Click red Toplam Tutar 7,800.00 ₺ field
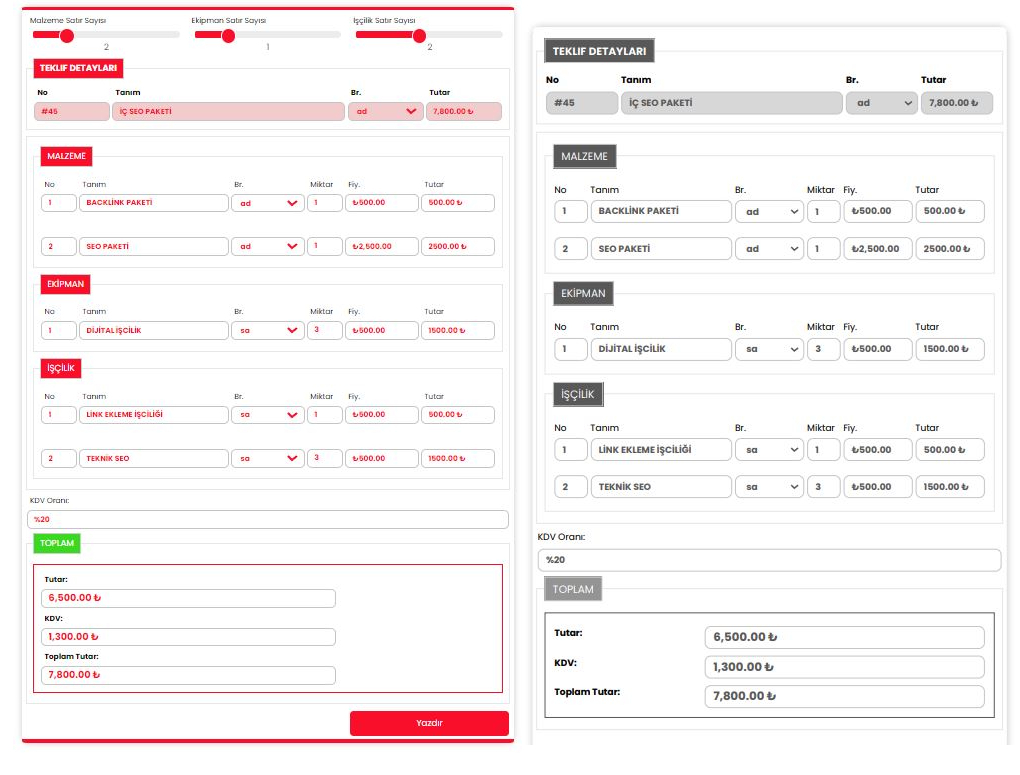This screenshot has height=775, width=1020. click(188, 675)
